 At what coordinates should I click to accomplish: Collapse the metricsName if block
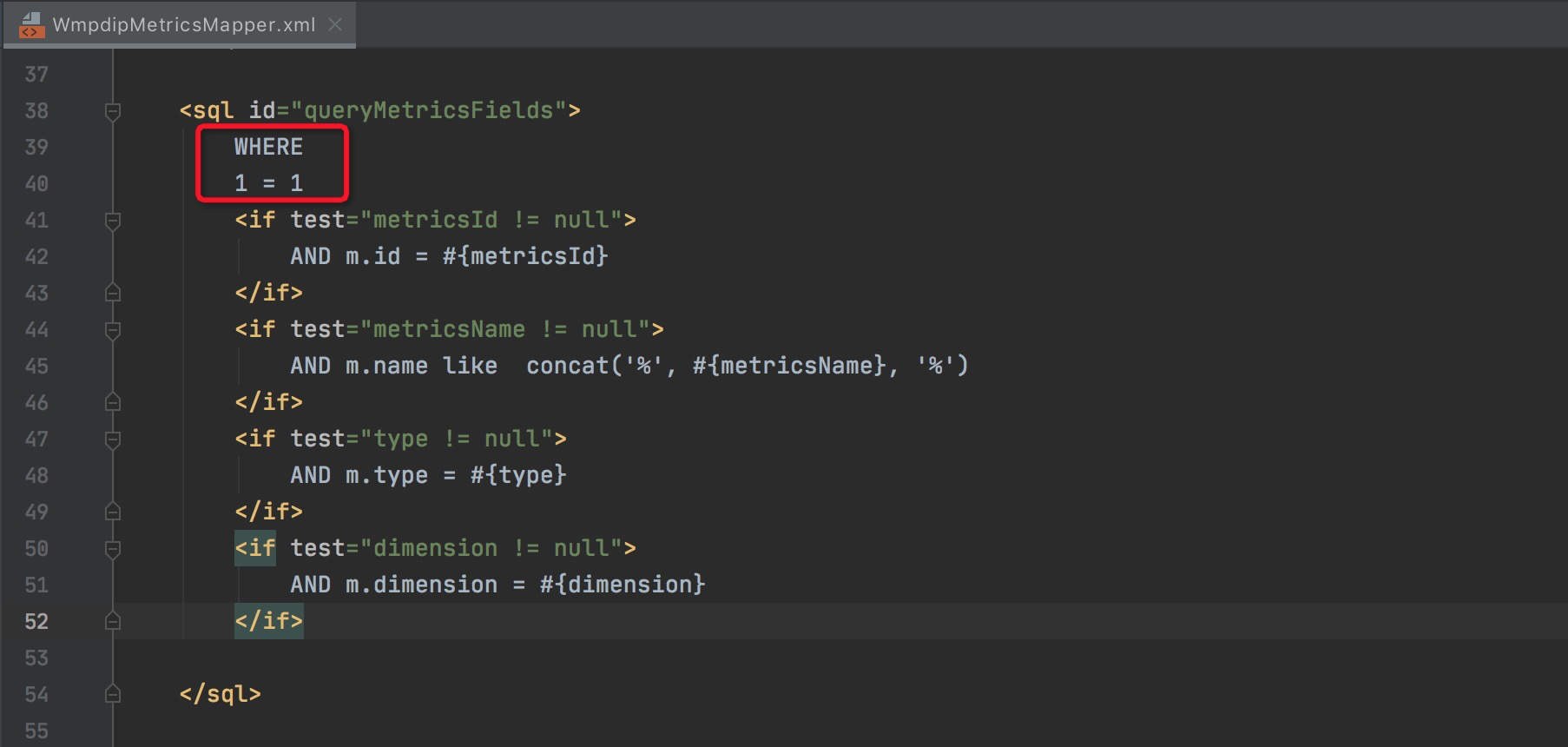pos(112,330)
